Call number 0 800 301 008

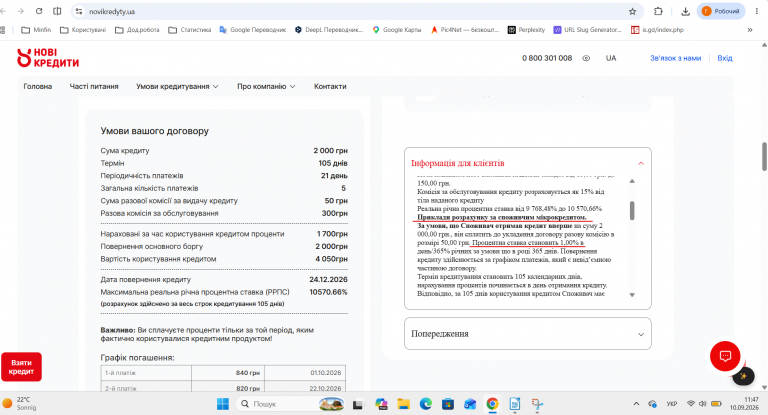pyautogui.click(x=547, y=58)
